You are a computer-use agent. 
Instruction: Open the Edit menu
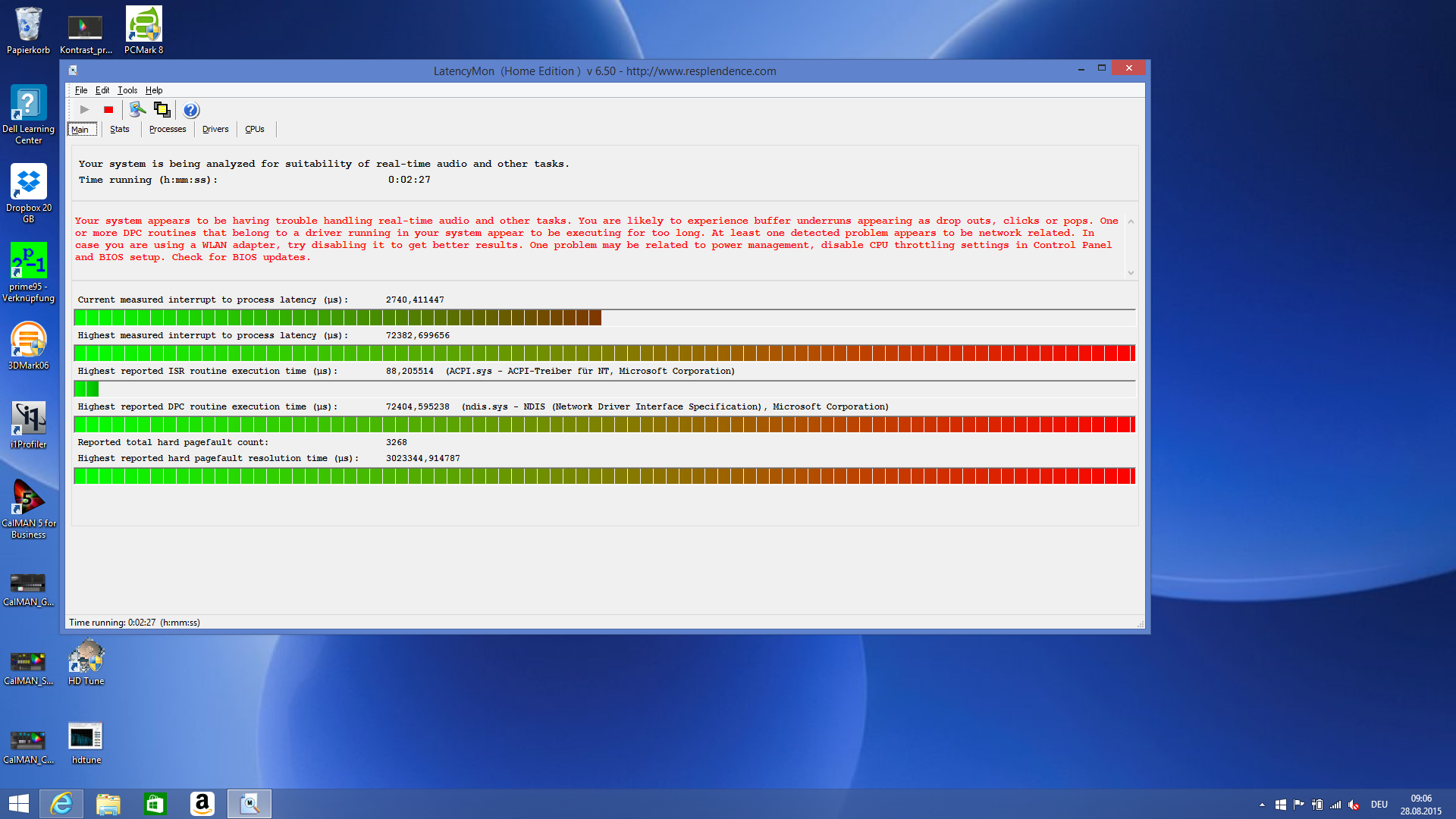click(102, 90)
